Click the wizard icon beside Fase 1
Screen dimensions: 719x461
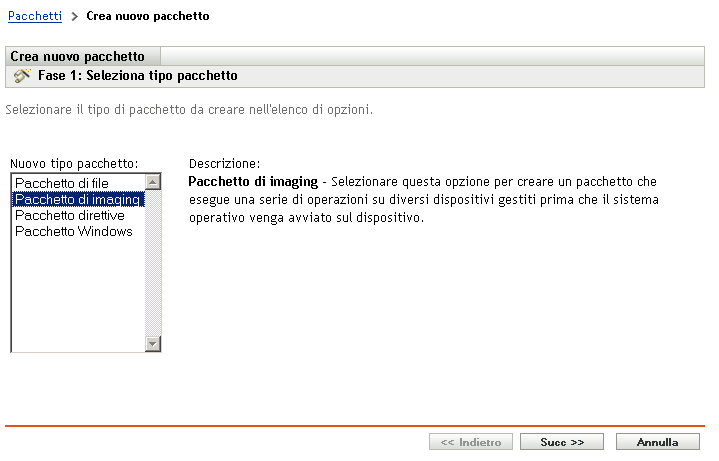pos(22,75)
